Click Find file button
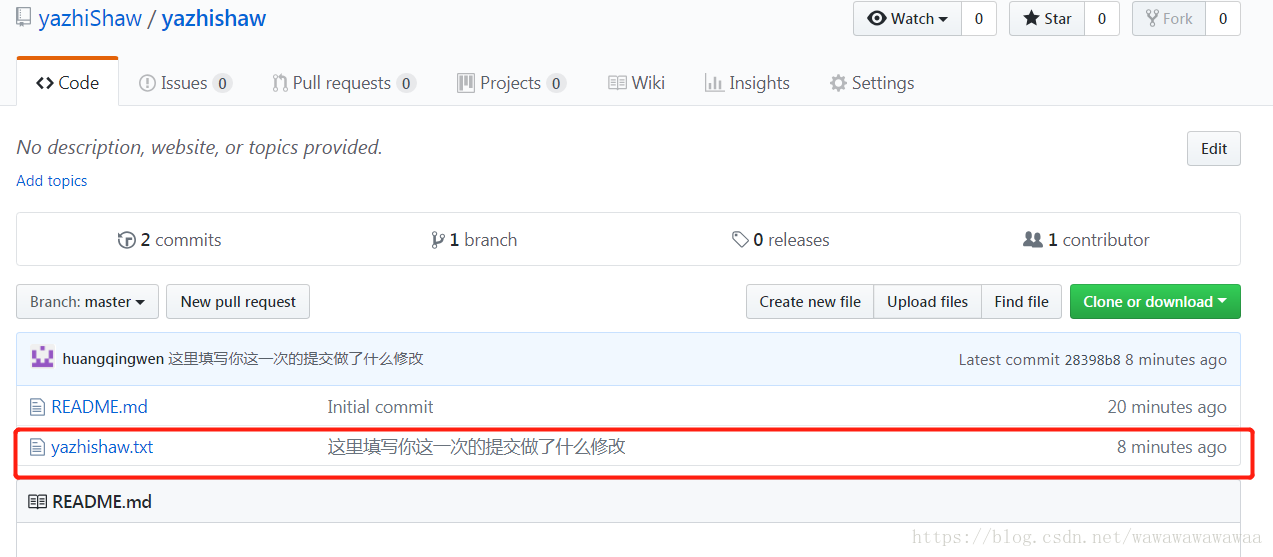 coord(1021,302)
